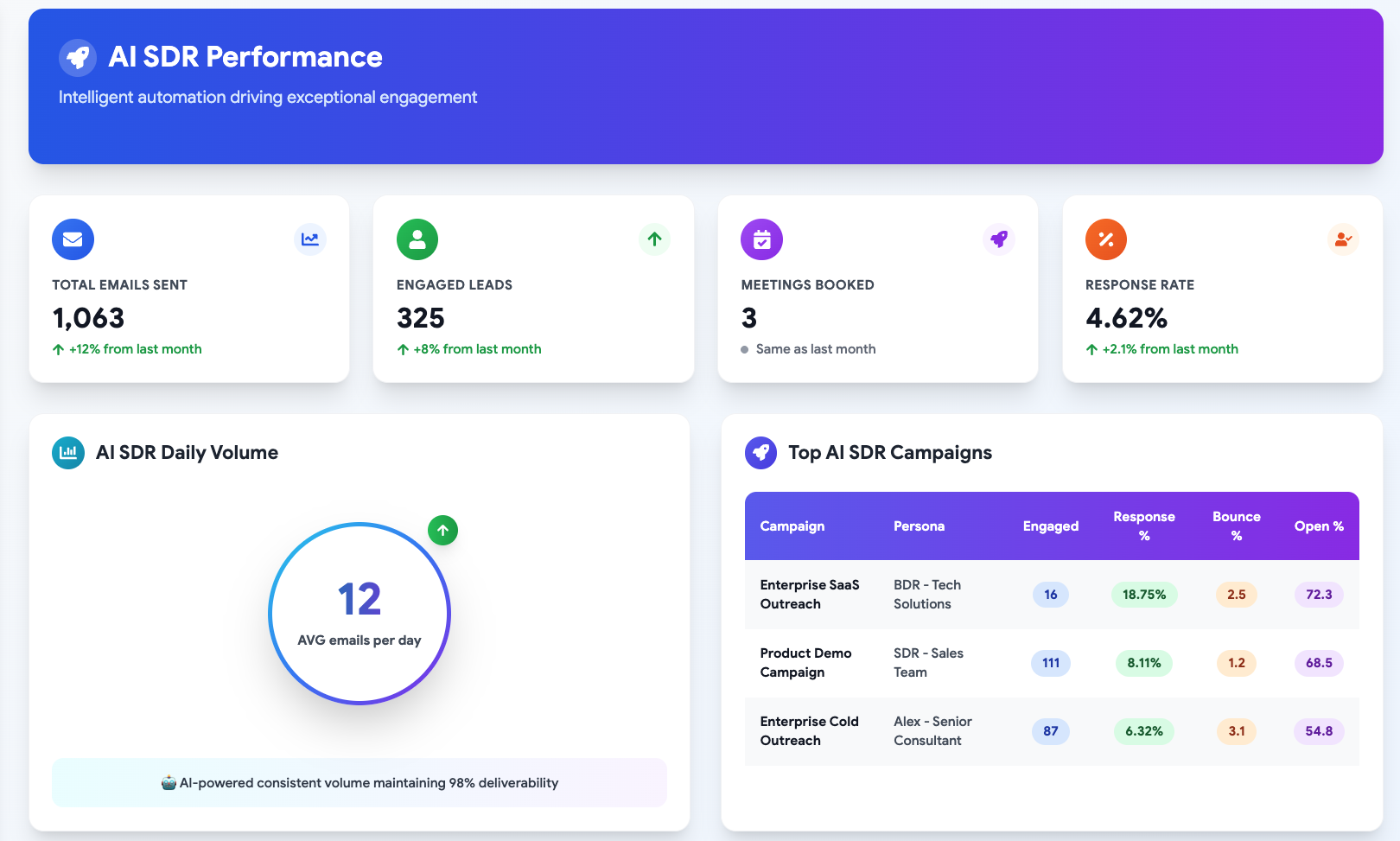Screen dimensions: 1400x841
Task: Click the user check icon in Response Rate card
Action: point(1343,239)
